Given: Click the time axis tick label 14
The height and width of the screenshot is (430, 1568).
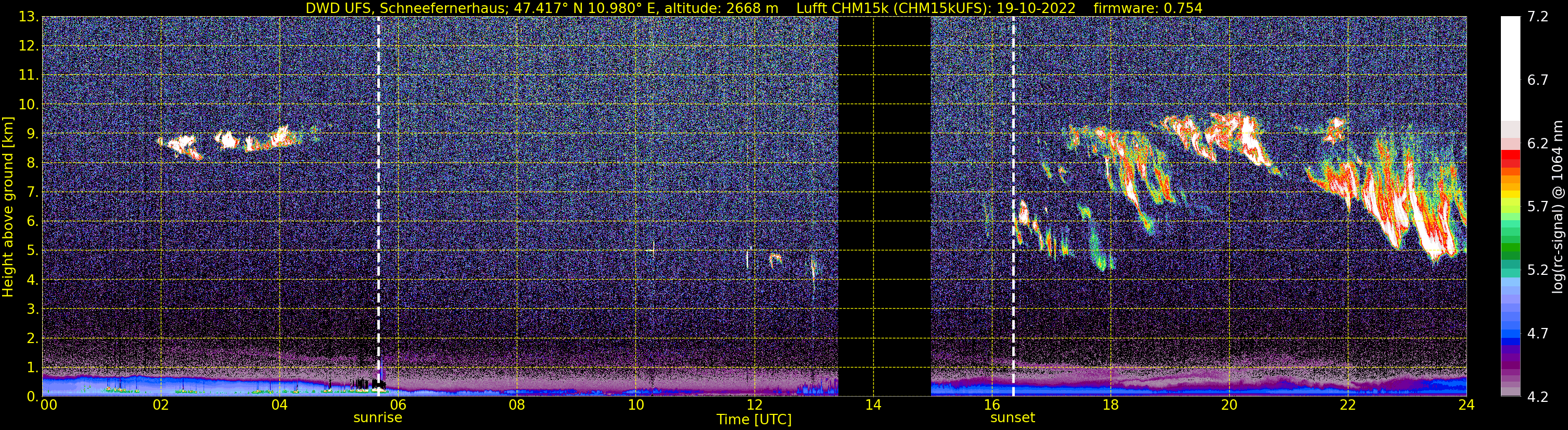Looking at the screenshot, I should tap(873, 405).
